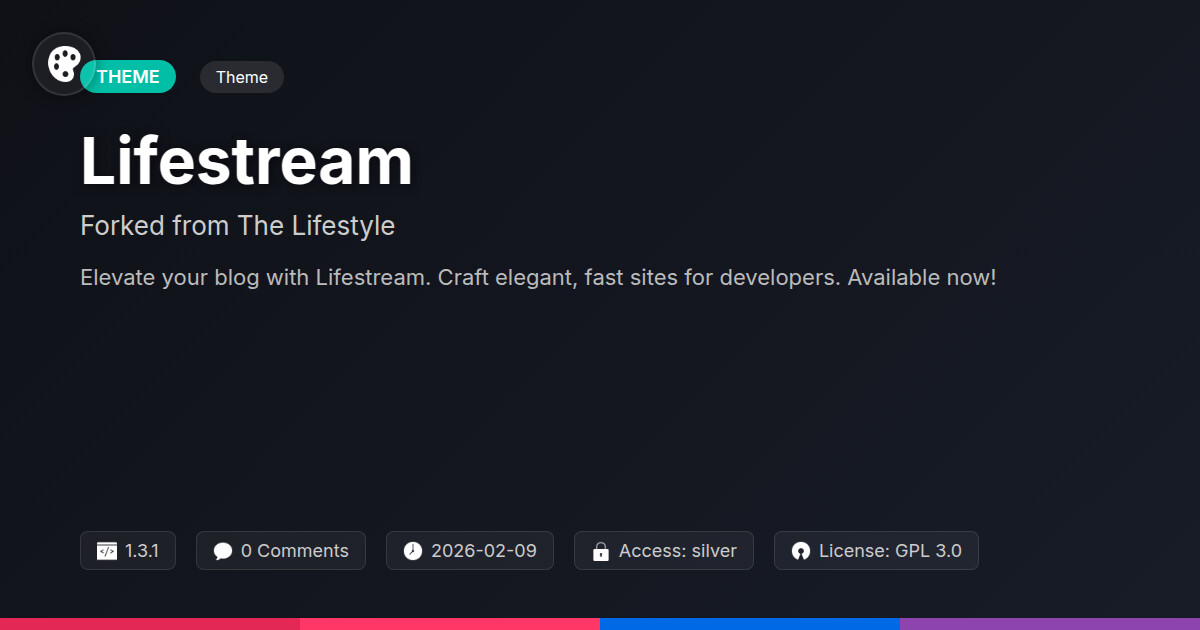Click the code version icon

click(107, 551)
